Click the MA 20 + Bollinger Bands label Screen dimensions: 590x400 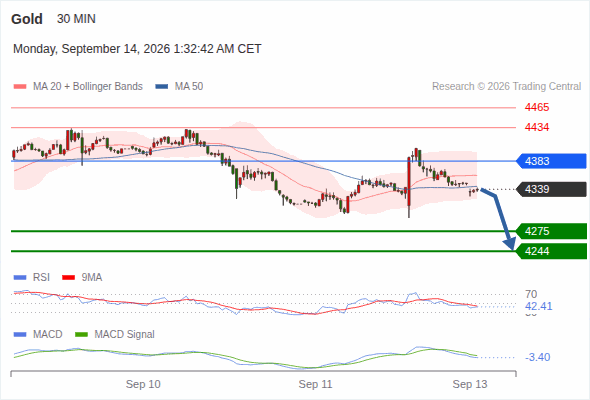[x=88, y=87]
